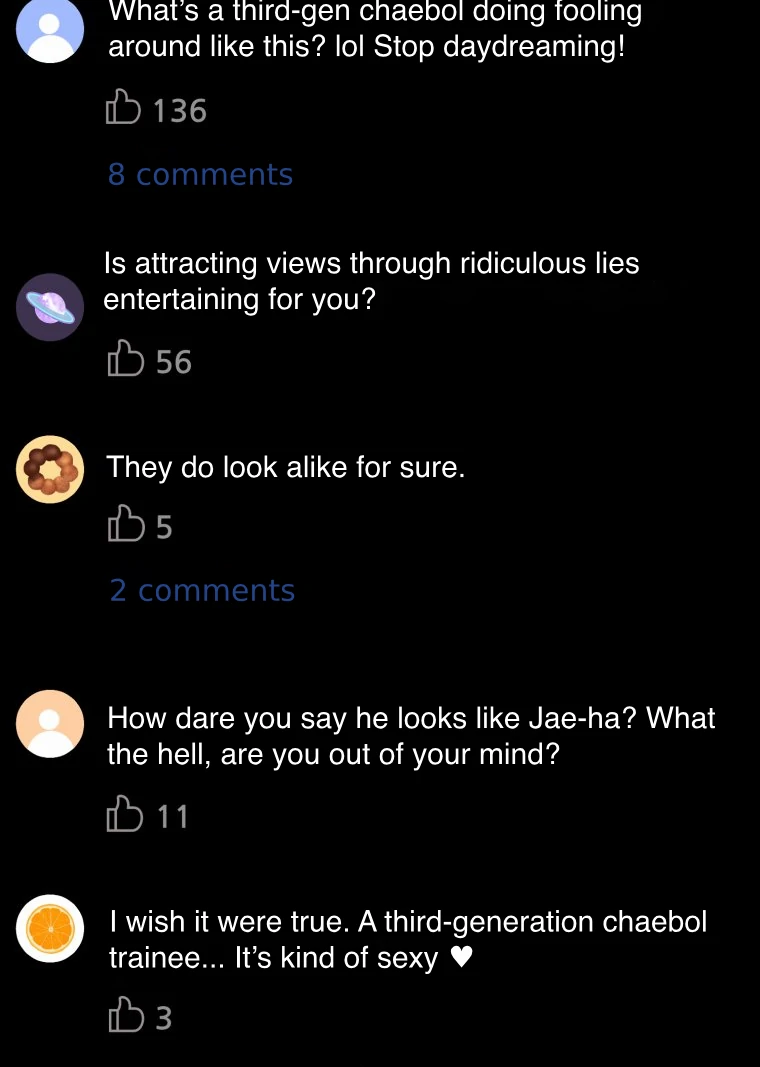This screenshot has width=760, height=1067.
Task: Open the peach default avatar profile
Action: tap(50, 723)
